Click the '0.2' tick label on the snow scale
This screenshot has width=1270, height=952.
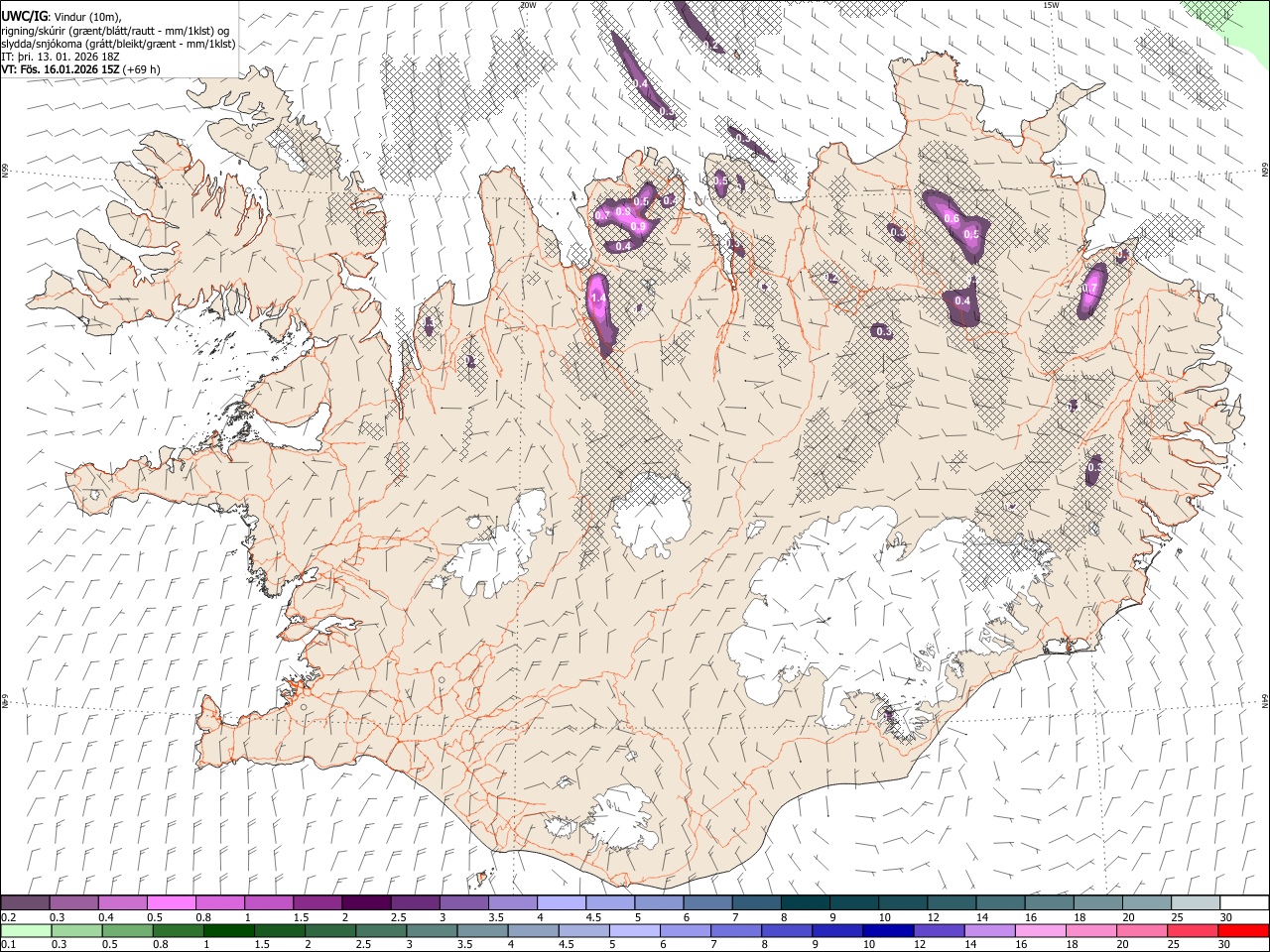point(9,917)
